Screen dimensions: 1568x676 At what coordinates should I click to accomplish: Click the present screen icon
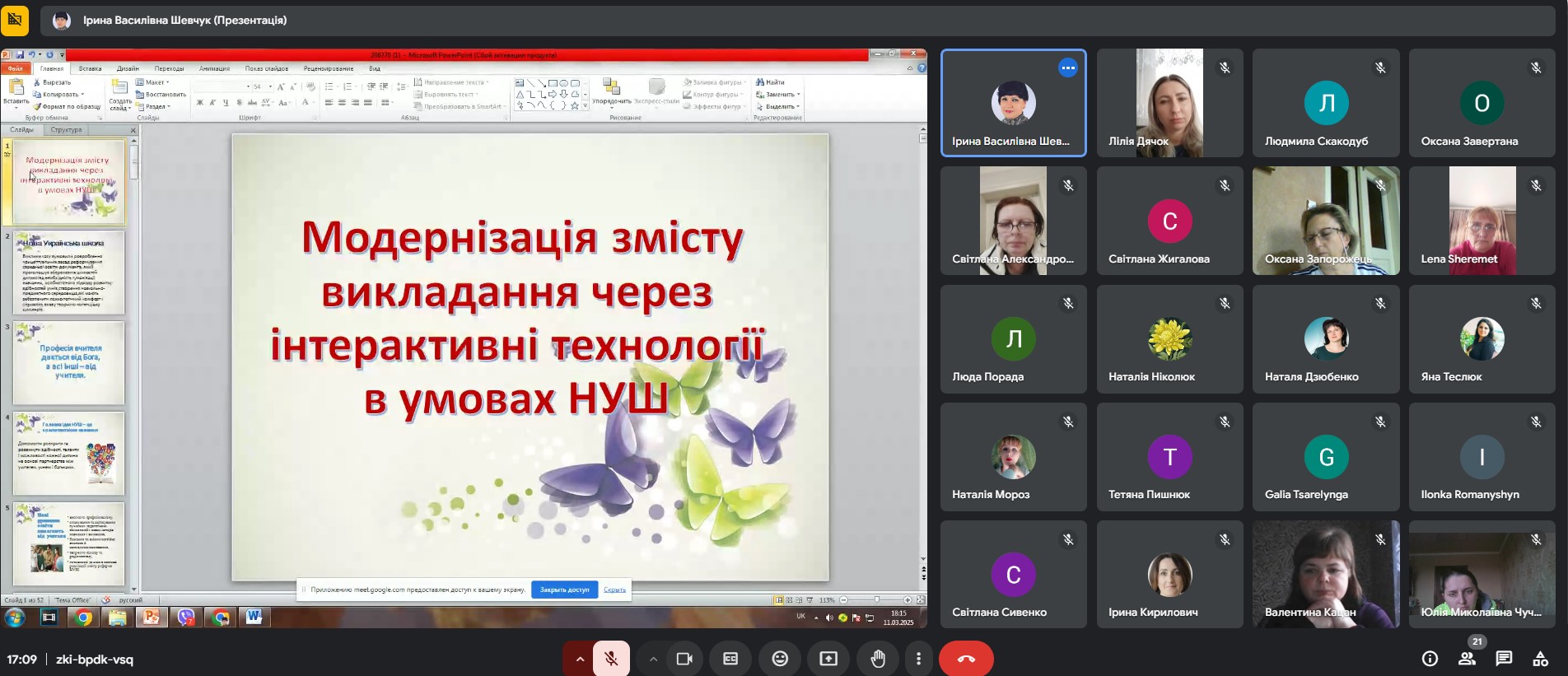pyautogui.click(x=828, y=659)
